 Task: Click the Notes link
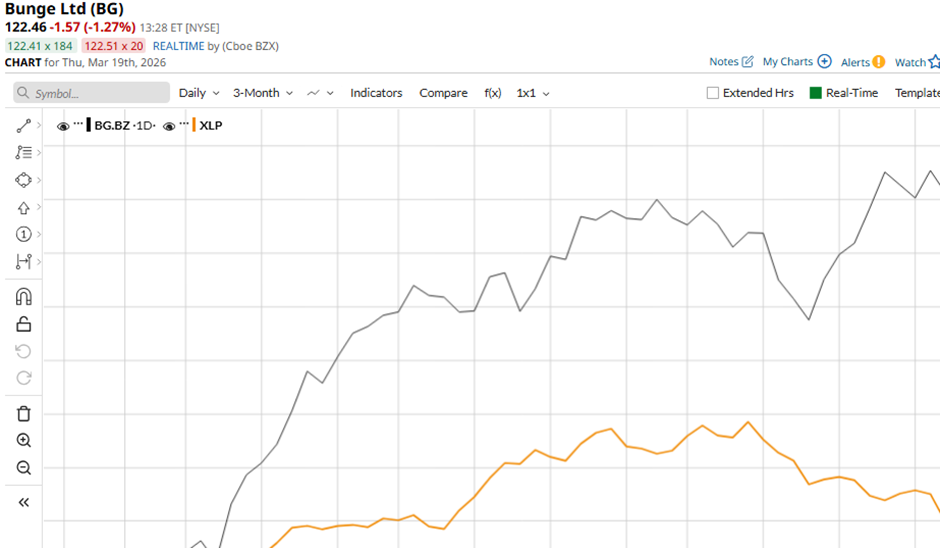[724, 61]
